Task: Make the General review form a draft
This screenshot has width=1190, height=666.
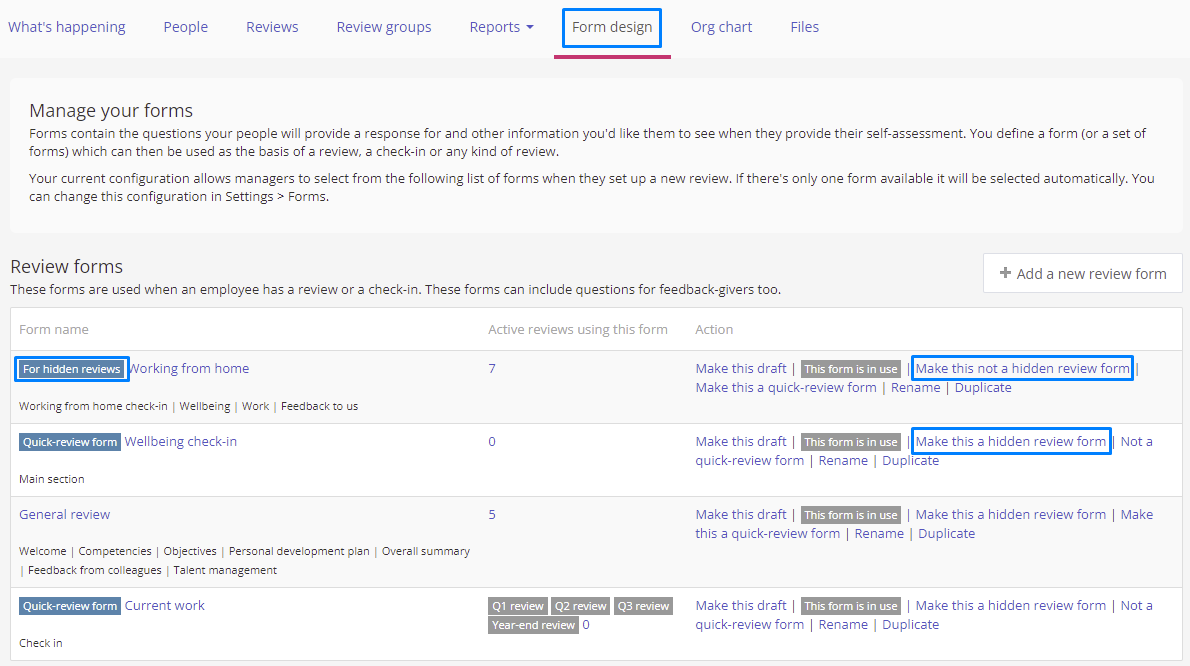Action: (x=741, y=514)
